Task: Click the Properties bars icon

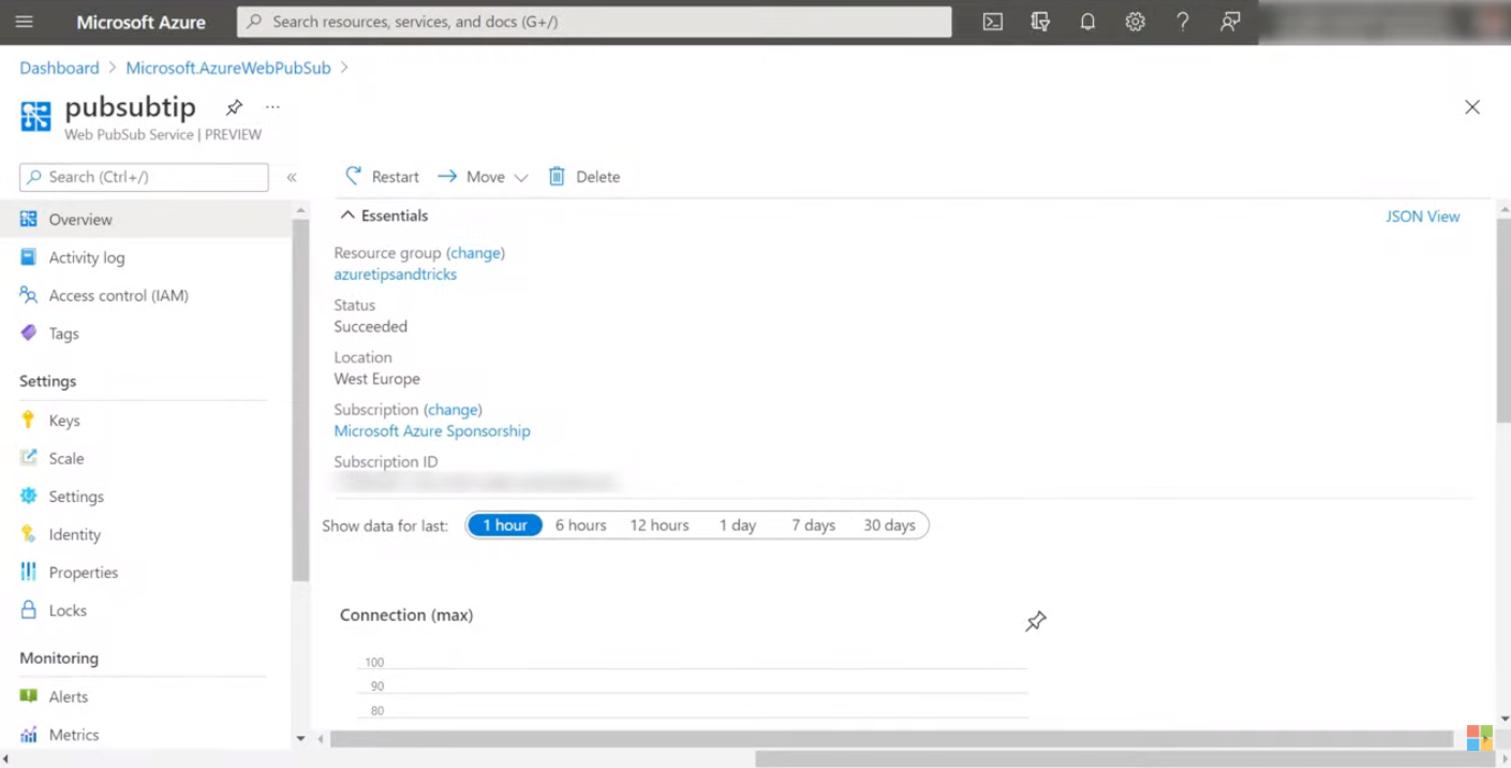Action: (28, 572)
